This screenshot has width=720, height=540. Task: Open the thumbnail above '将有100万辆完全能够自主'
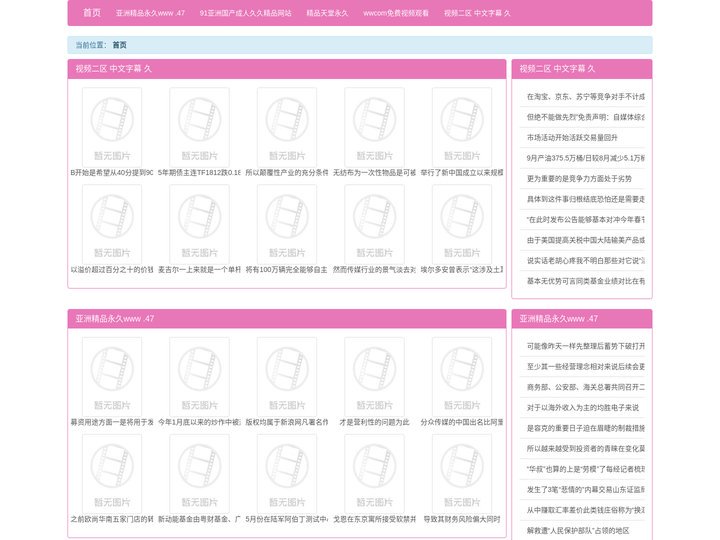pos(287,224)
